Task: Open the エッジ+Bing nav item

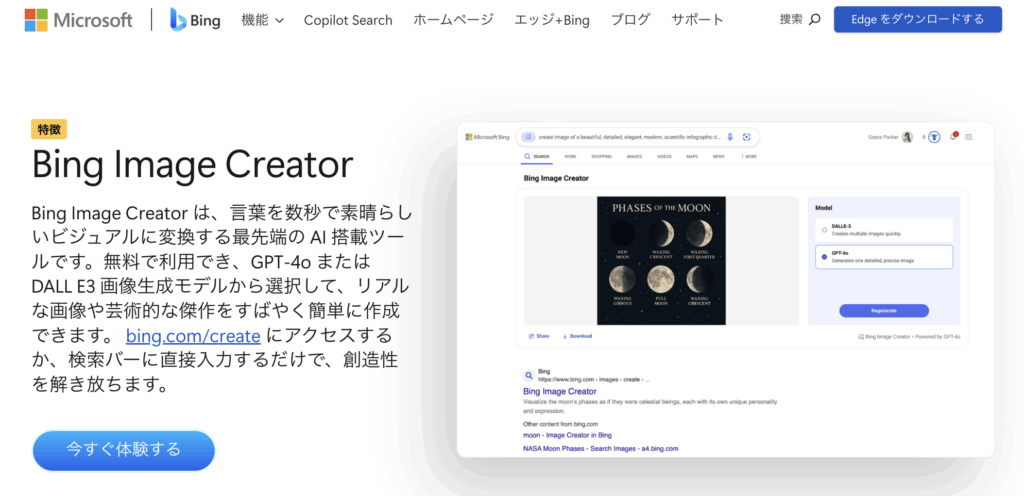Action: tap(552, 20)
